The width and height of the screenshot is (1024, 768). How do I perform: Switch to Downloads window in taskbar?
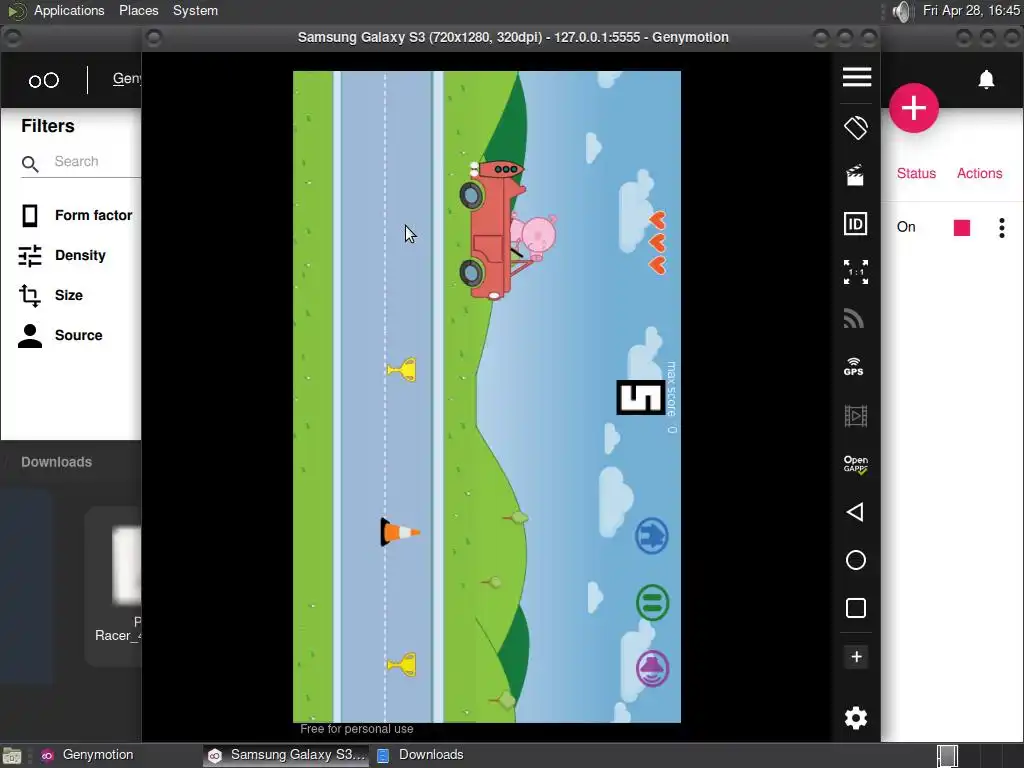click(421, 755)
